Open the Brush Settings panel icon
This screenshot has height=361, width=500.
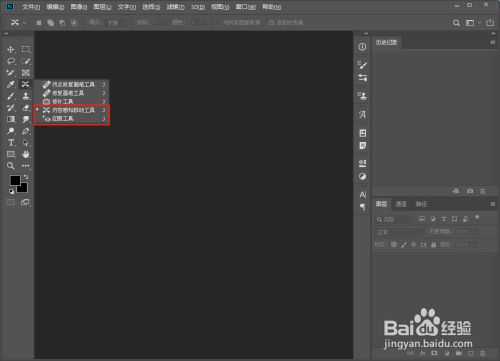pos(362,64)
